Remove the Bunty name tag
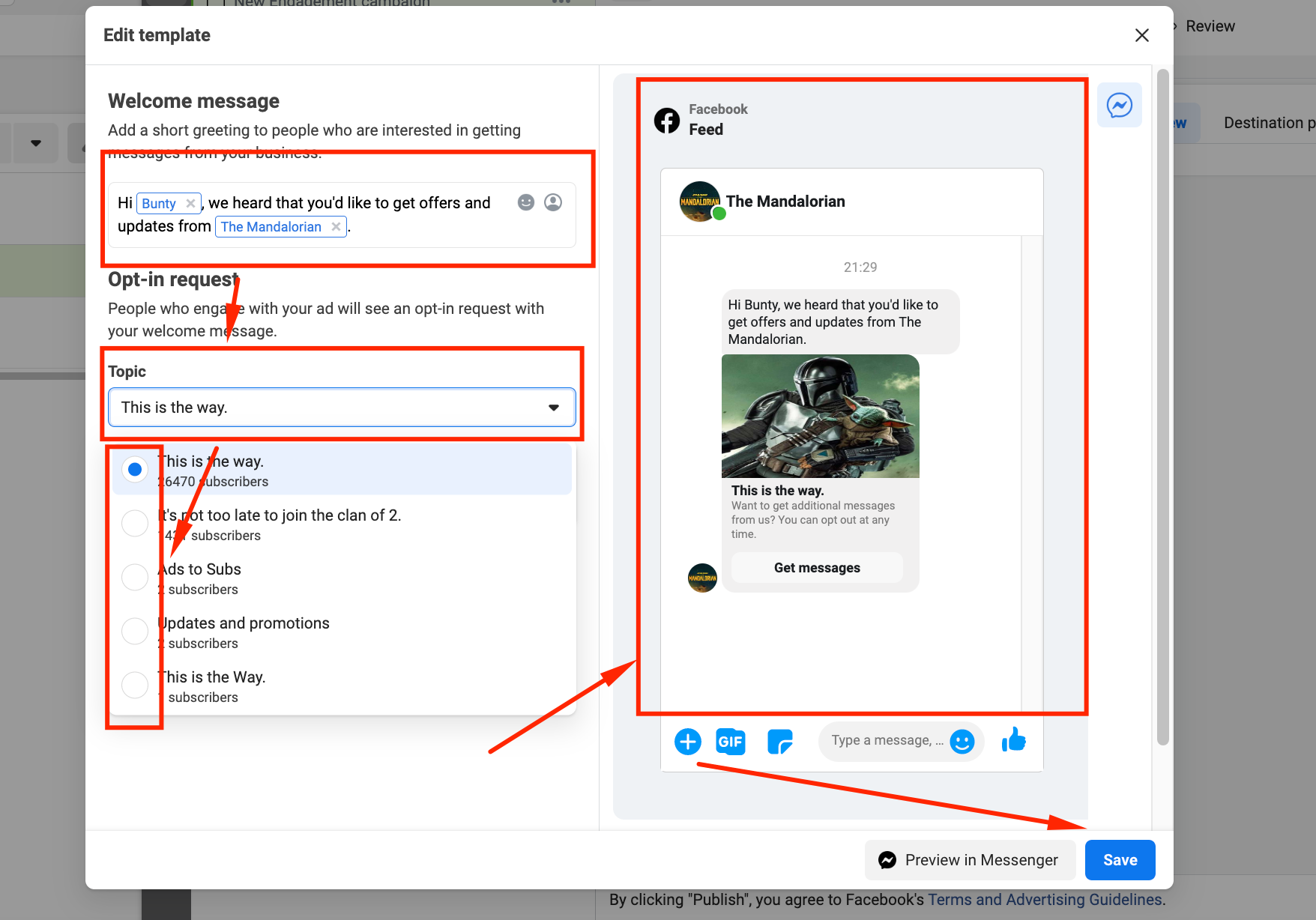1316x920 pixels. click(x=190, y=203)
